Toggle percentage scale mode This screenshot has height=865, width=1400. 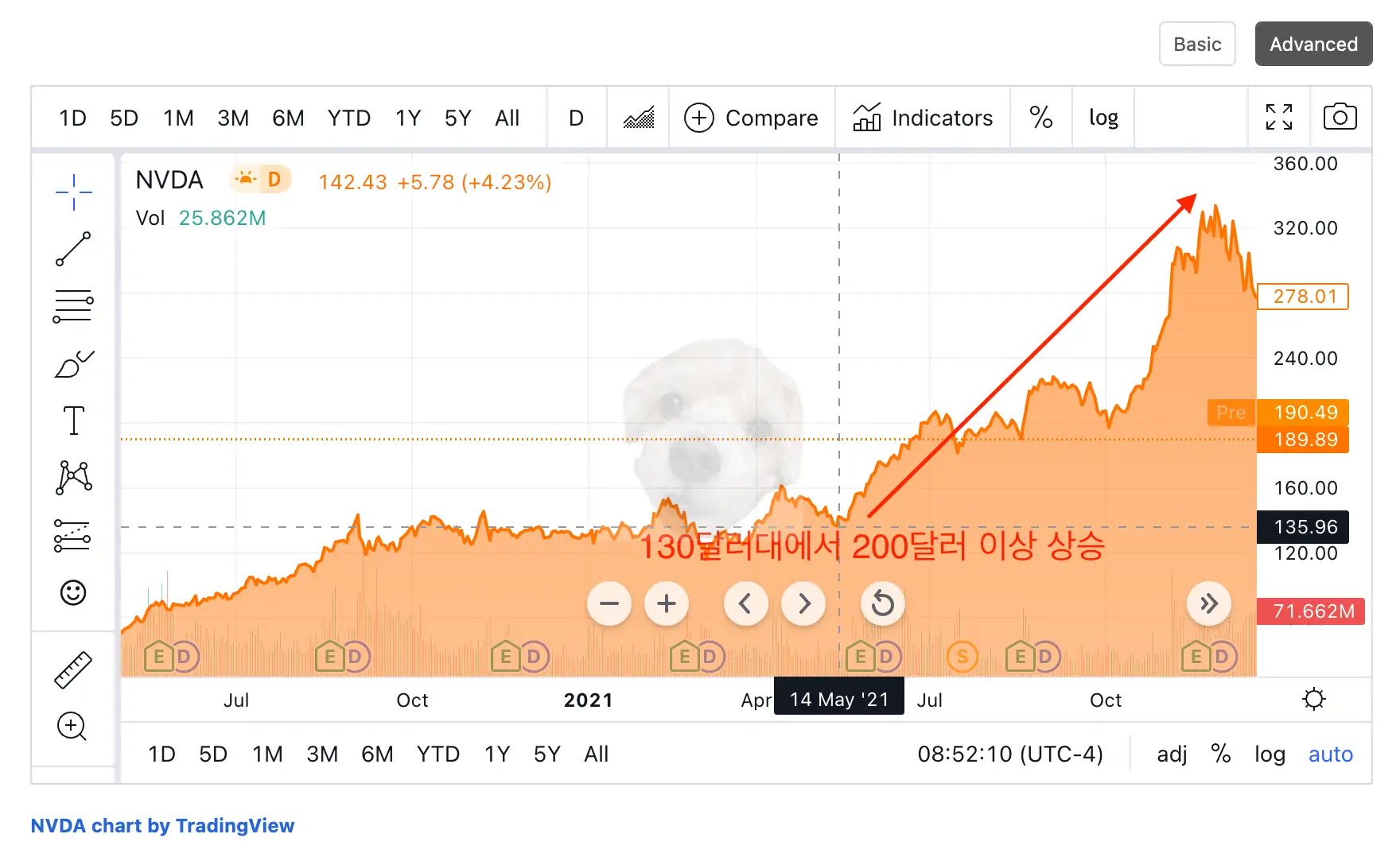[1040, 117]
